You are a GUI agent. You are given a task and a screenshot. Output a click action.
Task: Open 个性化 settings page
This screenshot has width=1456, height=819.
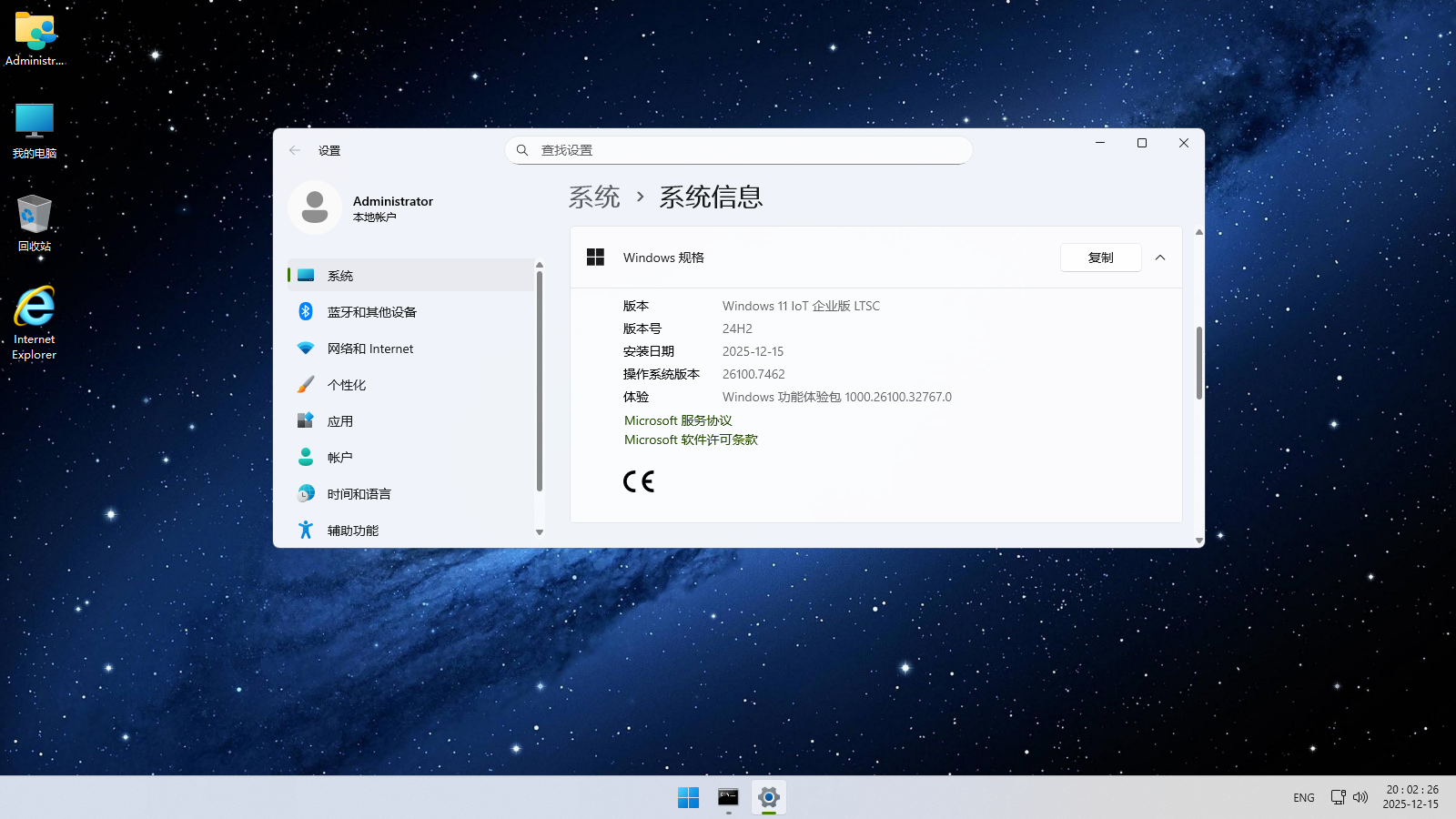(x=410, y=385)
